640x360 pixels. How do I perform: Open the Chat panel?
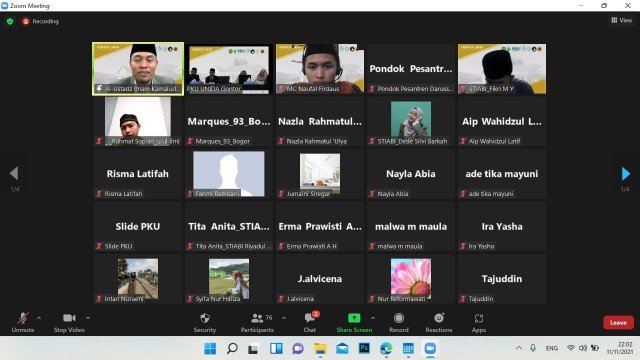click(310, 322)
